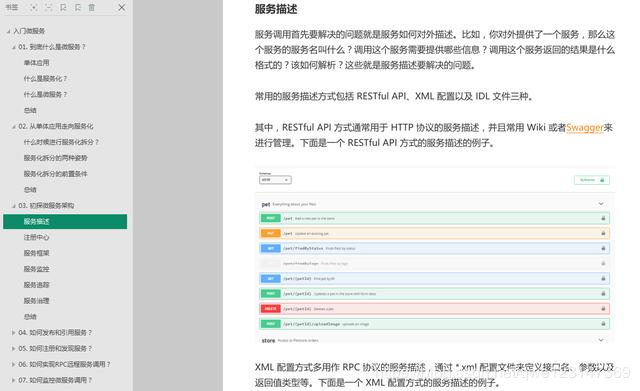This screenshot has width=640, height=391.
Task: Click the store section title
Action: [268, 340]
